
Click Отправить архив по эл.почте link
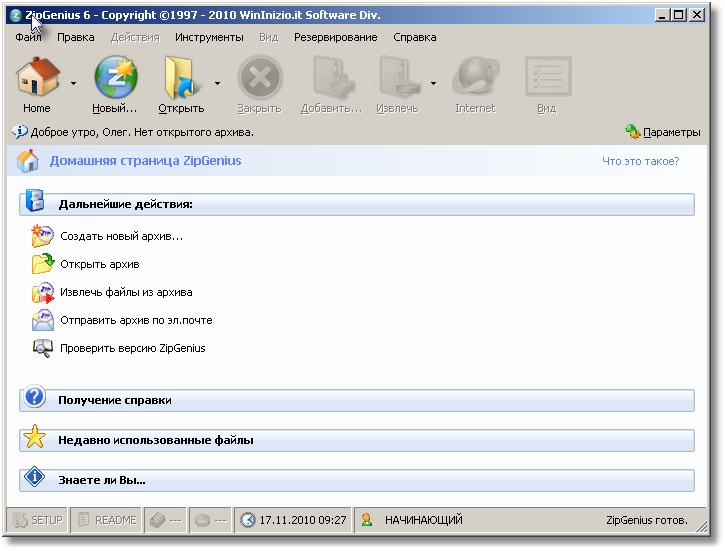(x=136, y=320)
